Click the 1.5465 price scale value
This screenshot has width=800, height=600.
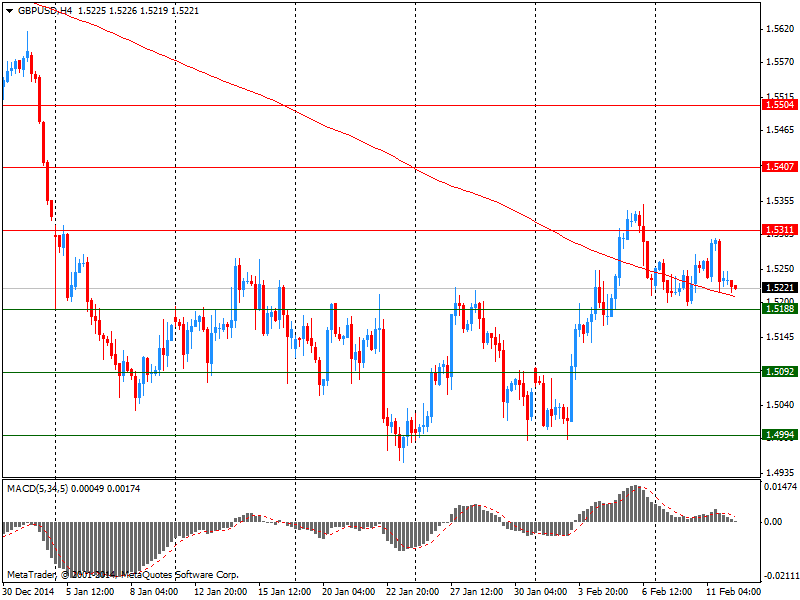click(x=781, y=130)
